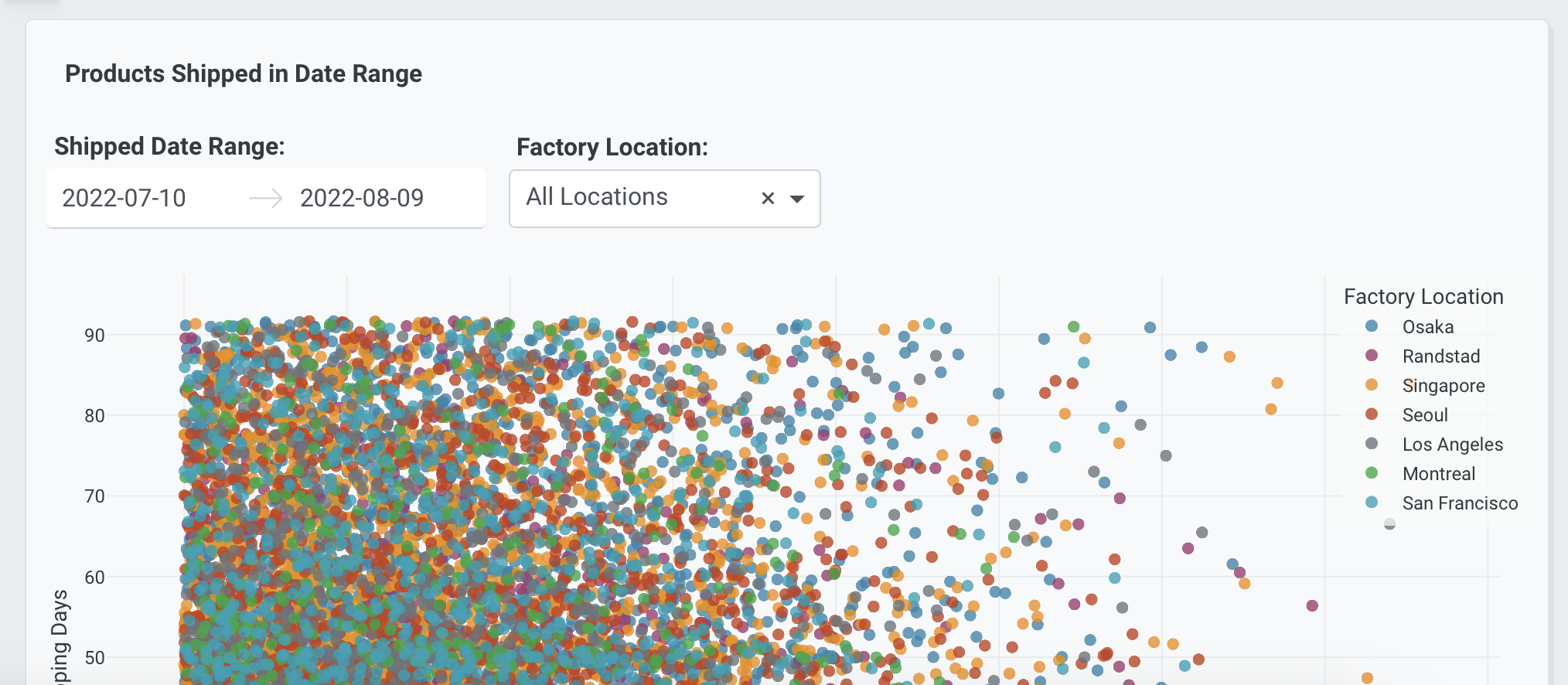Click the y-axis tick label 90
The width and height of the screenshot is (1568, 685).
point(94,336)
